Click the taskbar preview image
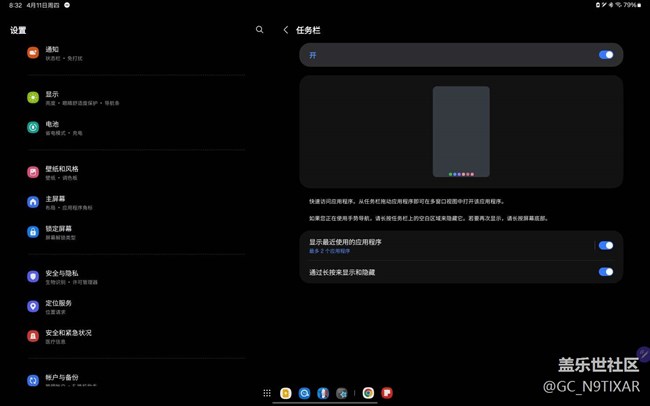Image resolution: width=650 pixels, height=406 pixels. (x=461, y=132)
